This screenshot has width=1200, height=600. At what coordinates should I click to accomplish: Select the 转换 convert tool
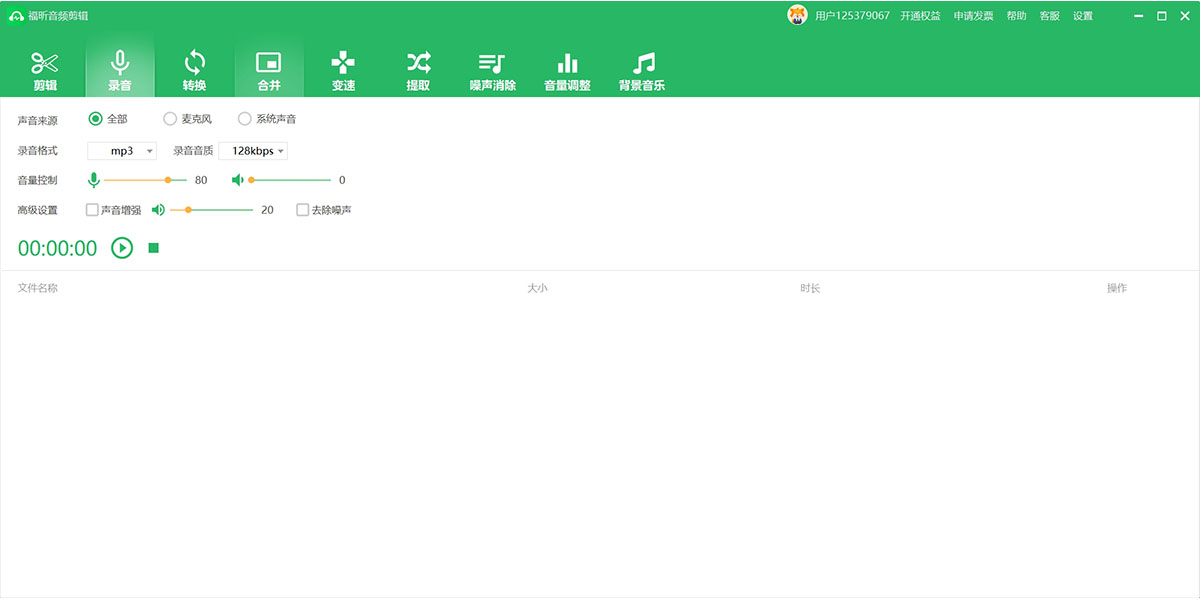pyautogui.click(x=194, y=70)
